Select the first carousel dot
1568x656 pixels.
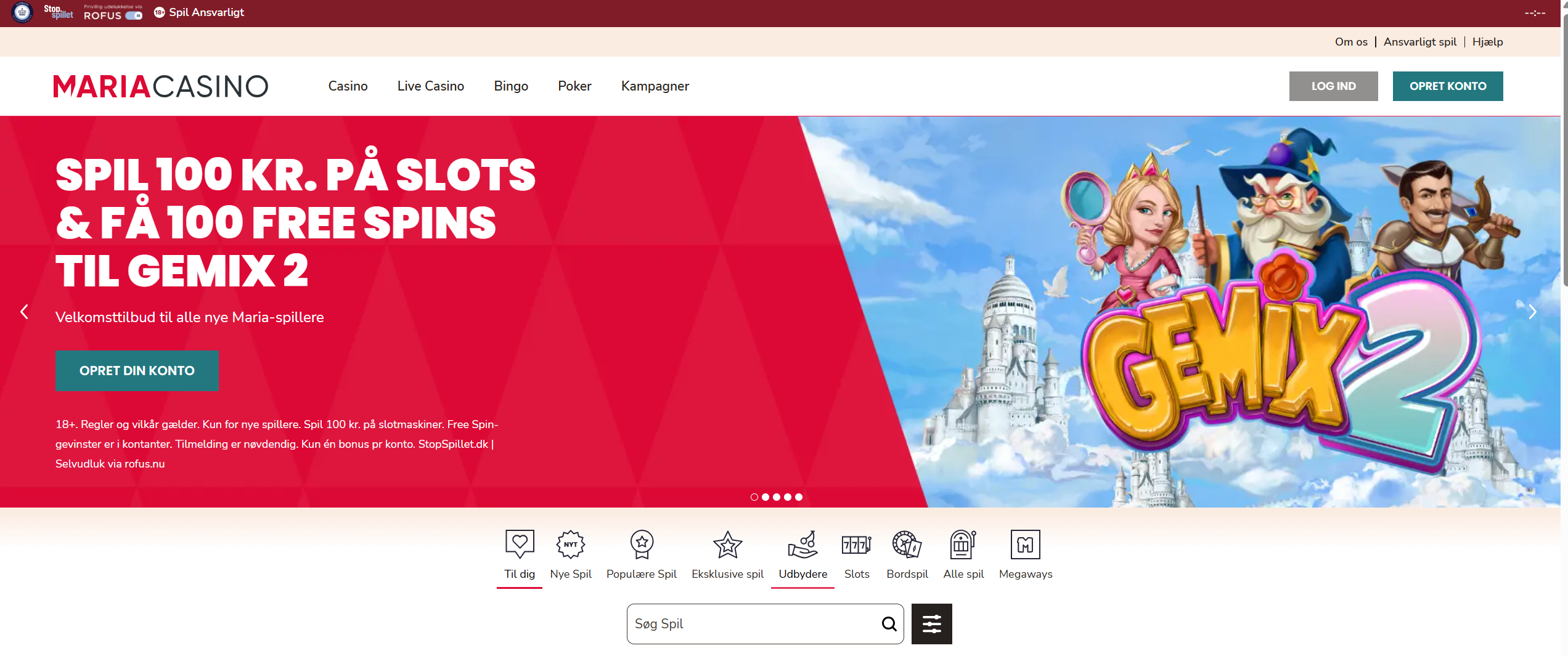[x=754, y=497]
